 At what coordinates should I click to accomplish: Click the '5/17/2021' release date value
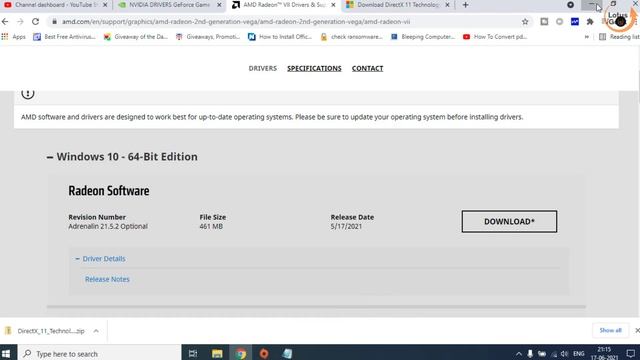(x=346, y=226)
